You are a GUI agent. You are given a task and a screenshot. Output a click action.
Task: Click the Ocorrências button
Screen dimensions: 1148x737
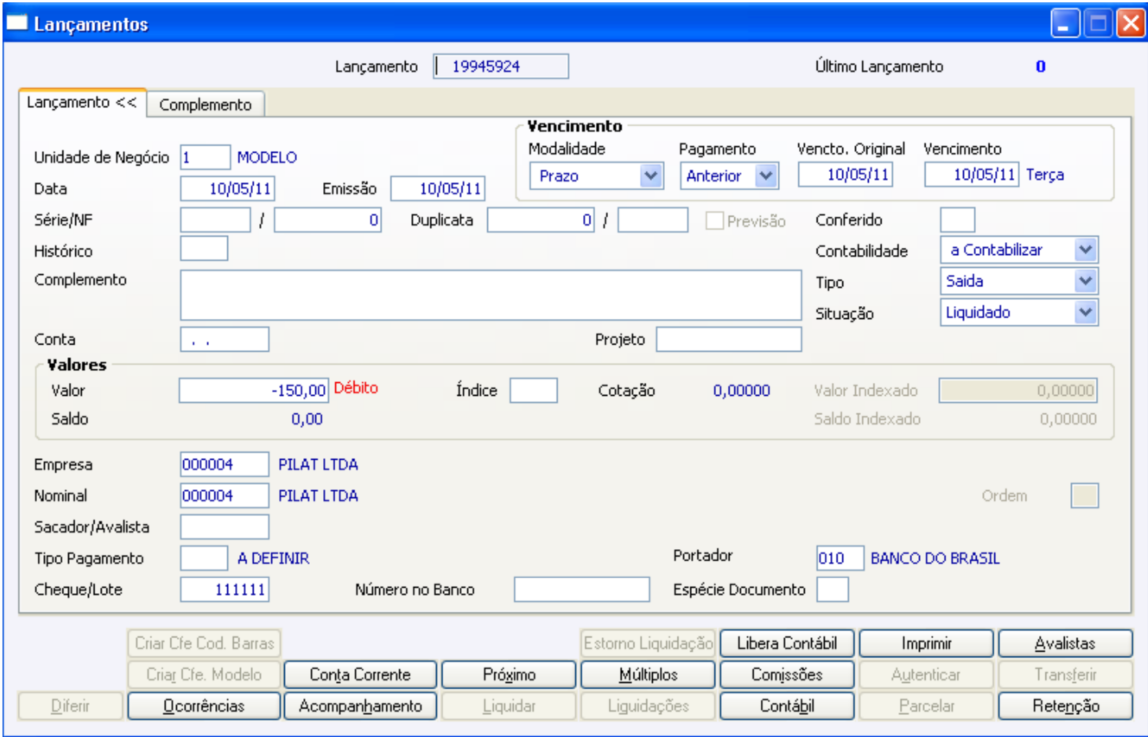pos(204,706)
